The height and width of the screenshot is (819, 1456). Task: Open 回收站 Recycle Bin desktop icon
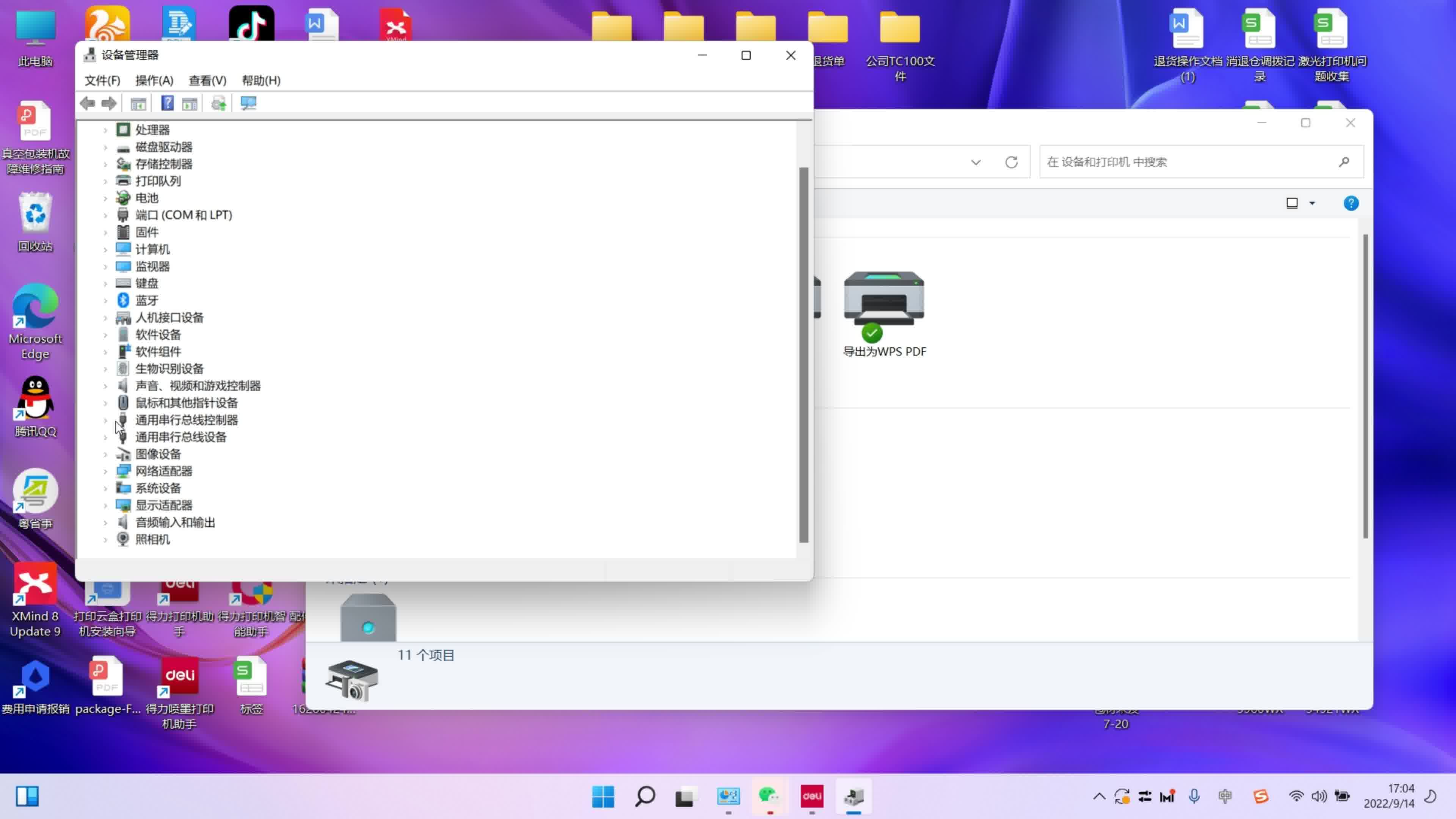point(35,220)
